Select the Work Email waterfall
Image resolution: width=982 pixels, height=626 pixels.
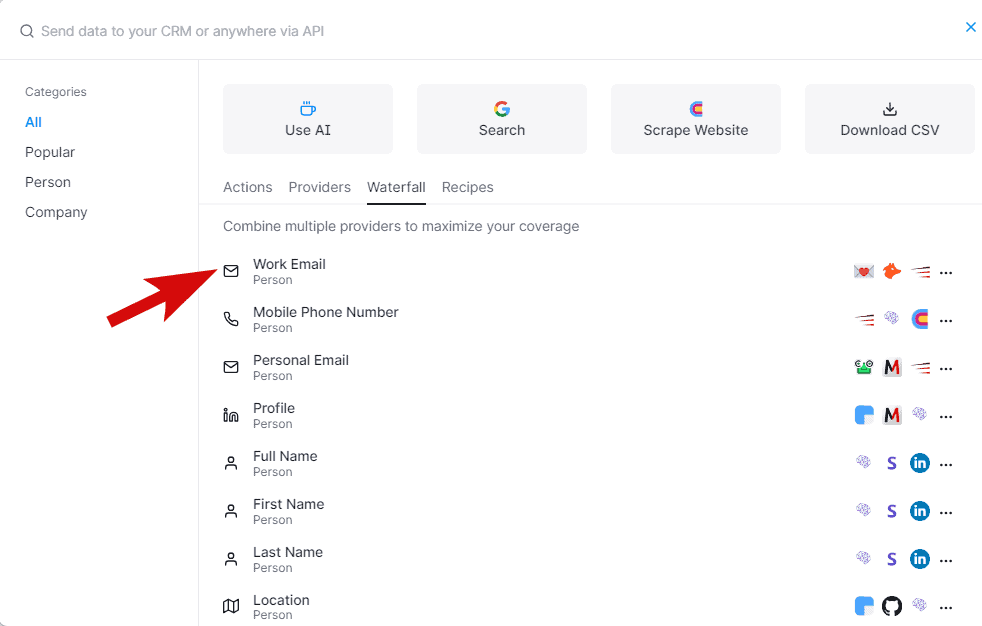coord(589,271)
